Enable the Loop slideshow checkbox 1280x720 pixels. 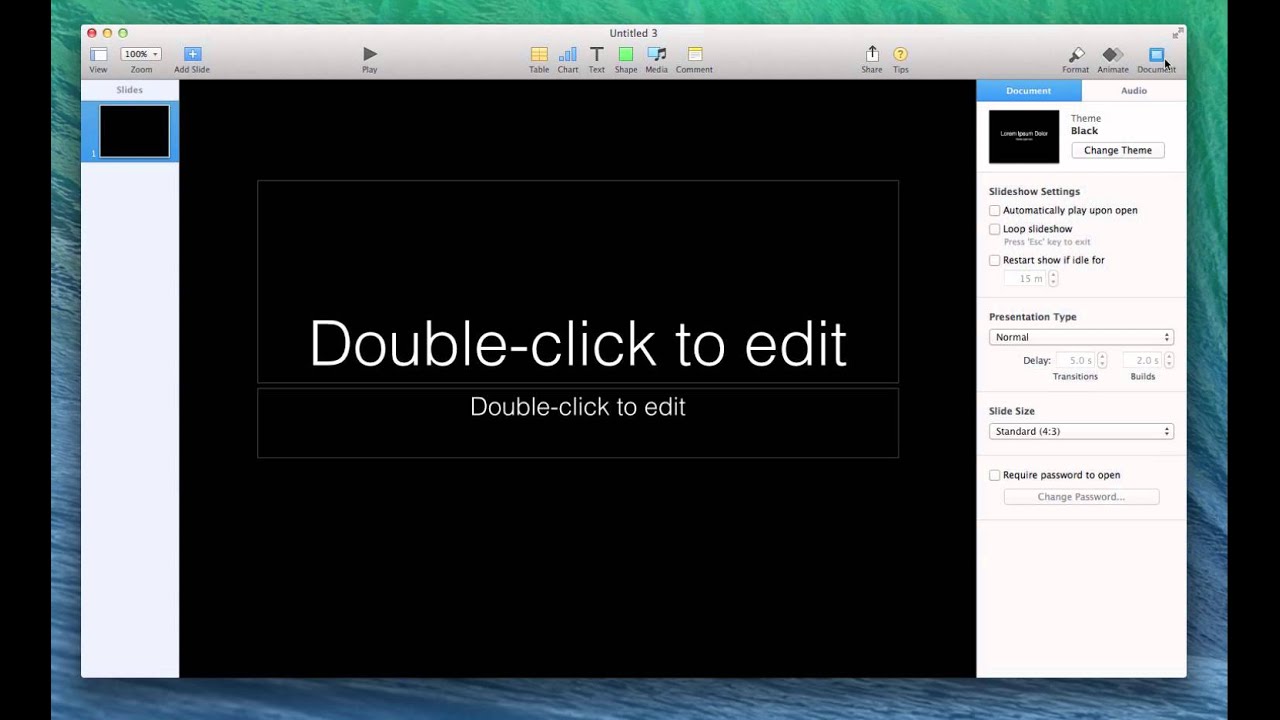click(x=994, y=229)
